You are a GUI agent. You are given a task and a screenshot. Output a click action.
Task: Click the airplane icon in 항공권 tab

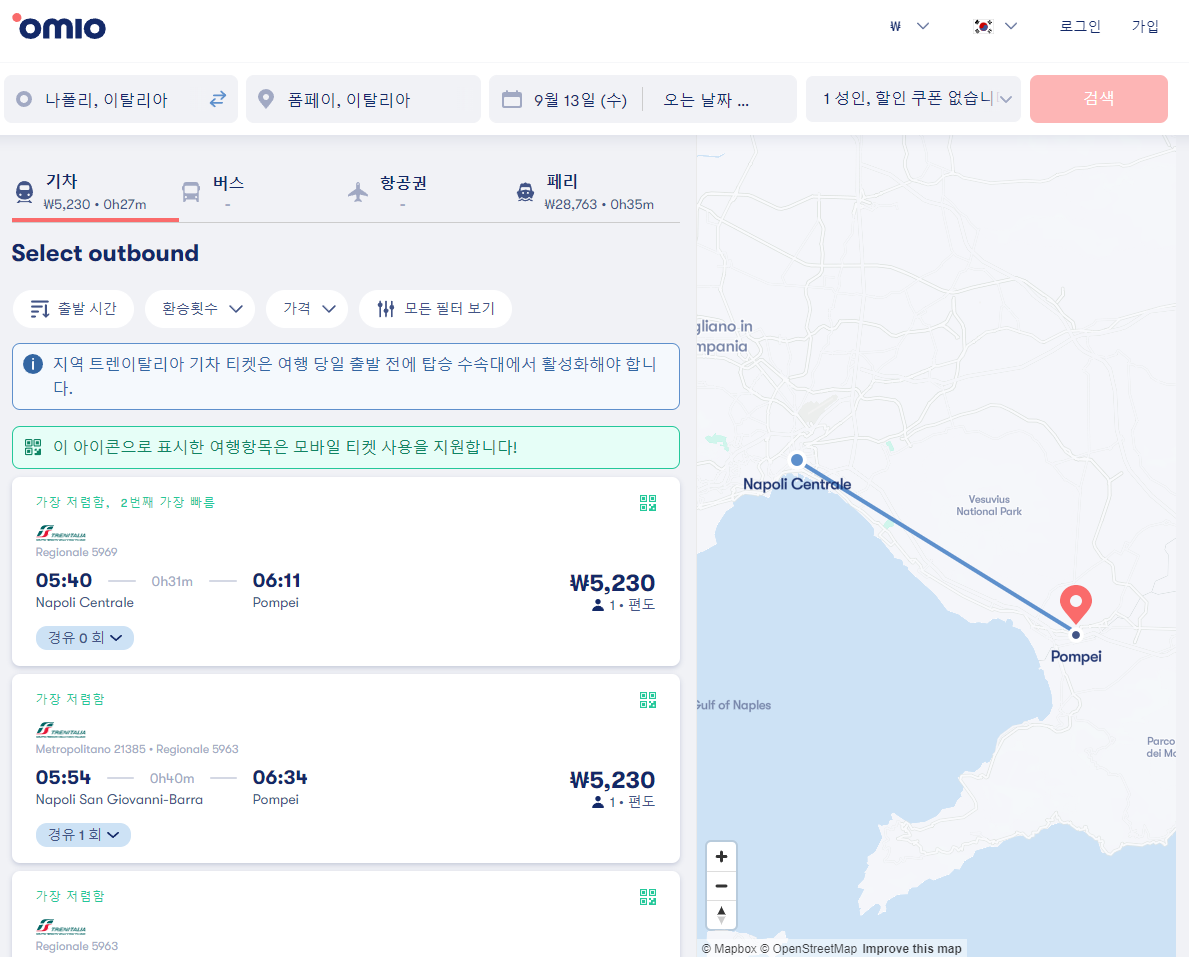[x=358, y=192]
